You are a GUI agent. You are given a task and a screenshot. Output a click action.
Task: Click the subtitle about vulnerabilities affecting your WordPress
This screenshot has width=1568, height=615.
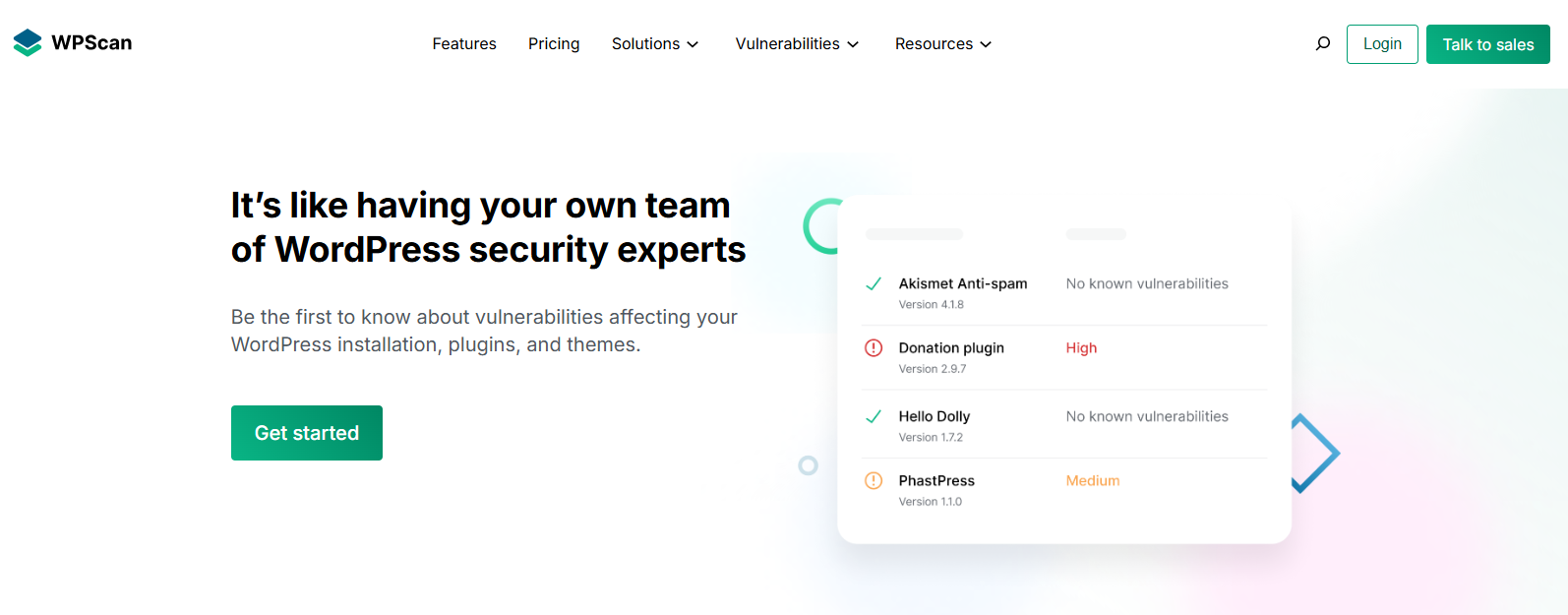[x=484, y=331]
